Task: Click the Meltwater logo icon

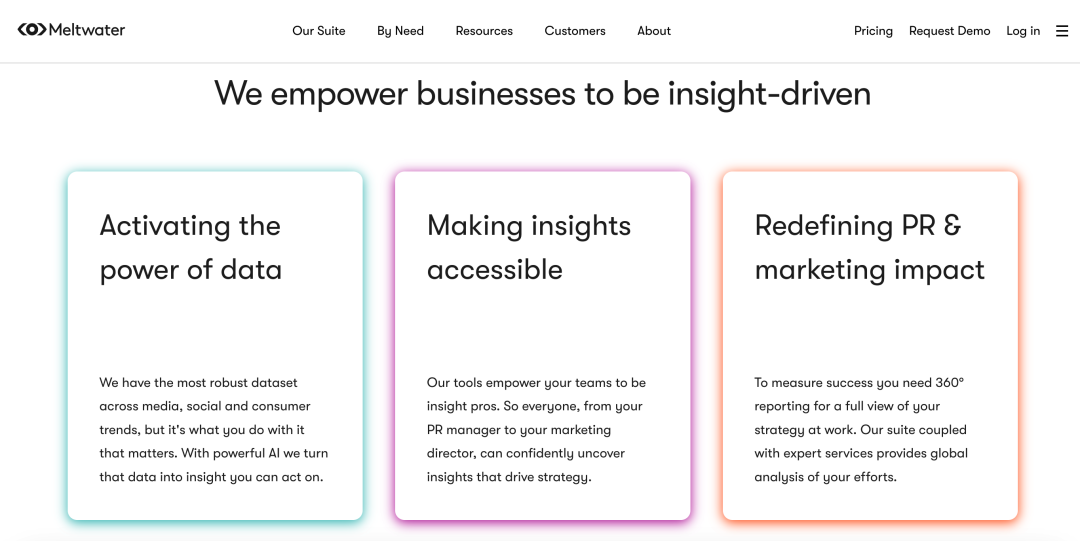Action: (x=32, y=30)
